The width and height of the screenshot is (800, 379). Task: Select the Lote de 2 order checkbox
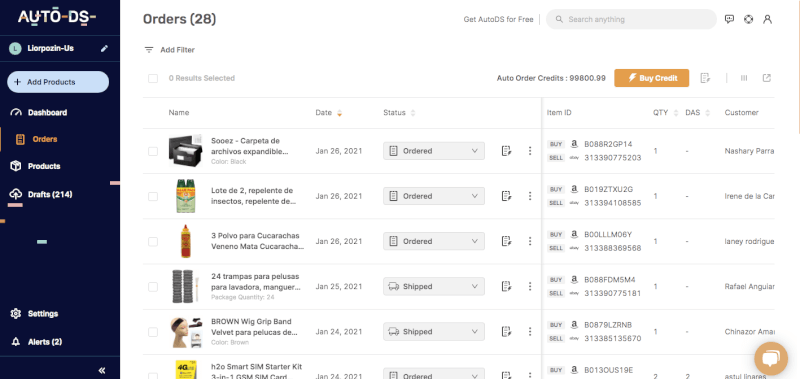pyautogui.click(x=153, y=196)
